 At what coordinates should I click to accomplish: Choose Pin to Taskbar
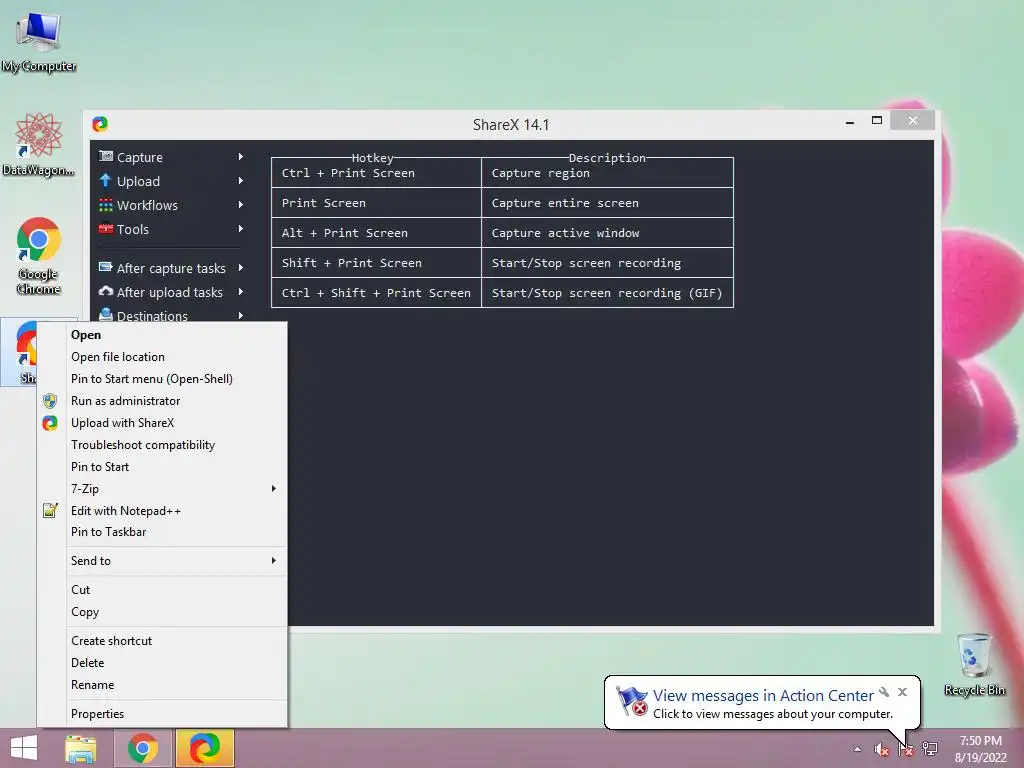coord(162,532)
